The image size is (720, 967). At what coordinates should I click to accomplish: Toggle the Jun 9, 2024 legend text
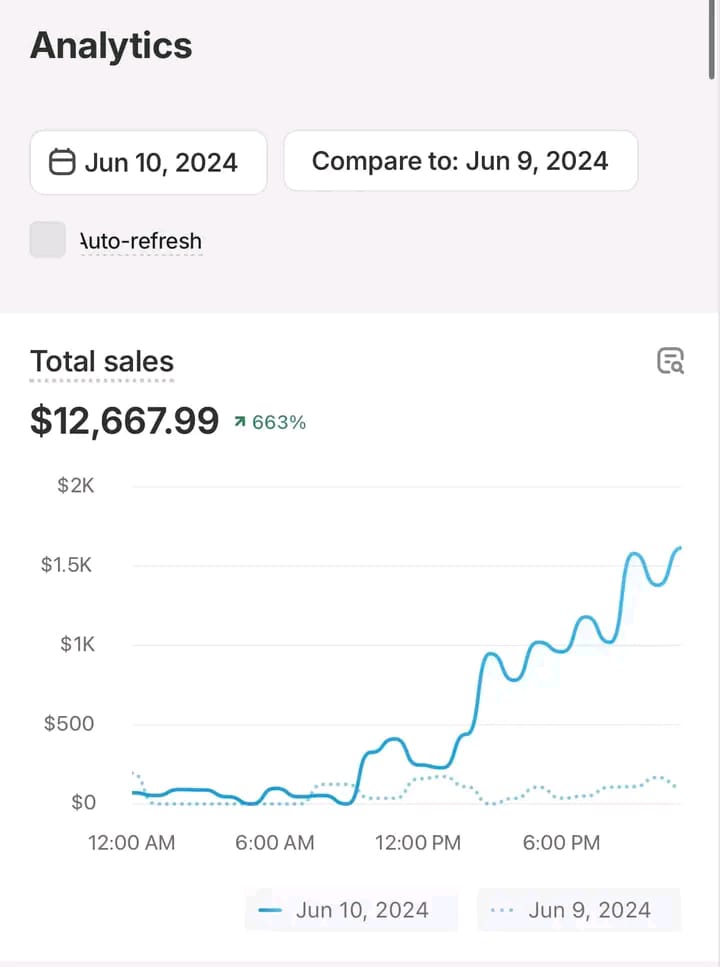coord(589,910)
